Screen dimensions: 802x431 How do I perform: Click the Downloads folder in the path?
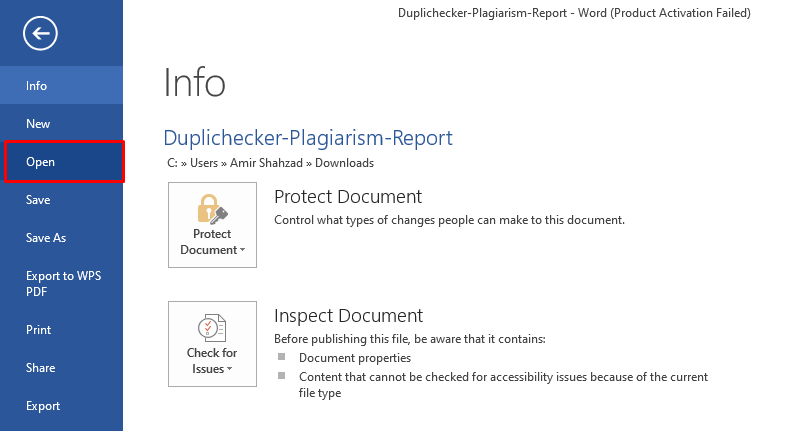point(344,163)
